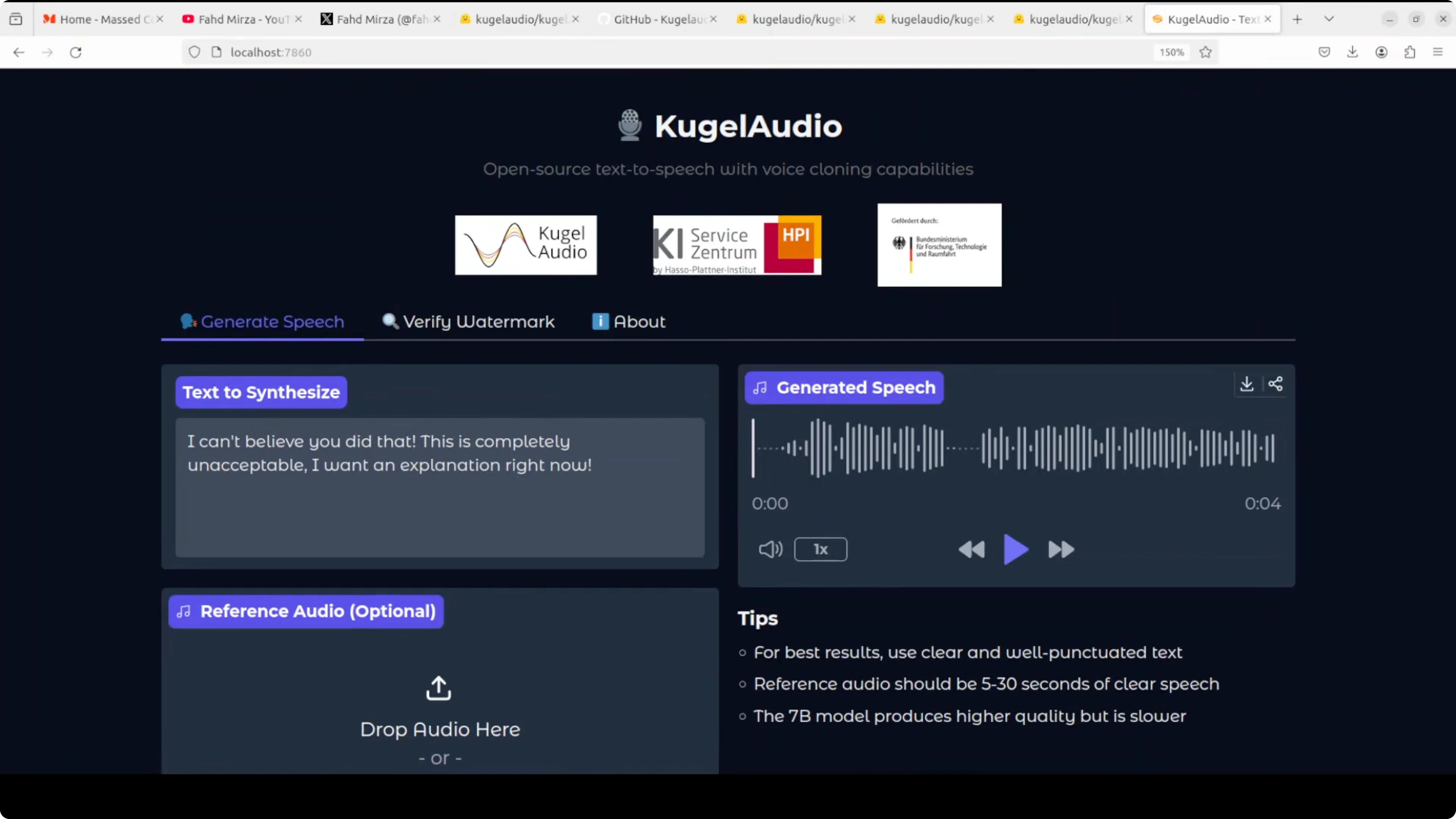Bookmark this page with the star icon
The height and width of the screenshot is (819, 1456).
point(1206,52)
